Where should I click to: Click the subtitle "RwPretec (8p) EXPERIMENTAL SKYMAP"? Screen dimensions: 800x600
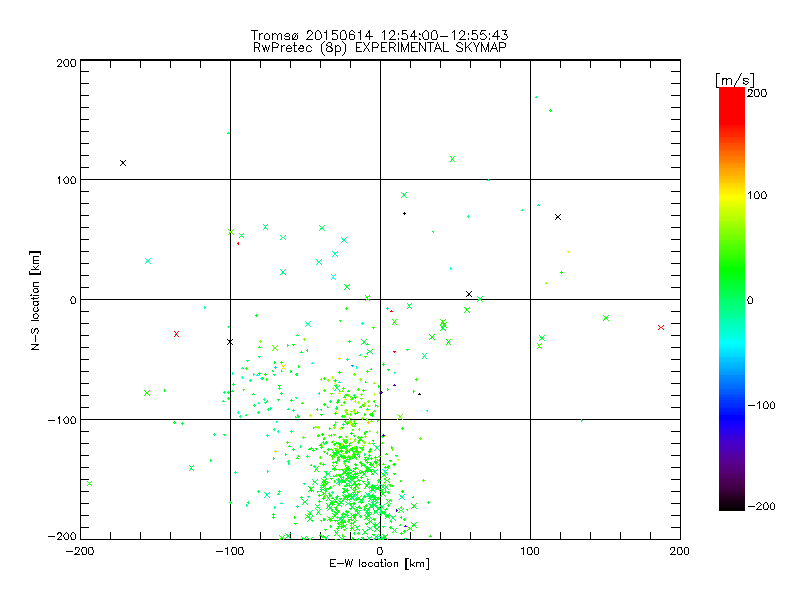coord(379,48)
